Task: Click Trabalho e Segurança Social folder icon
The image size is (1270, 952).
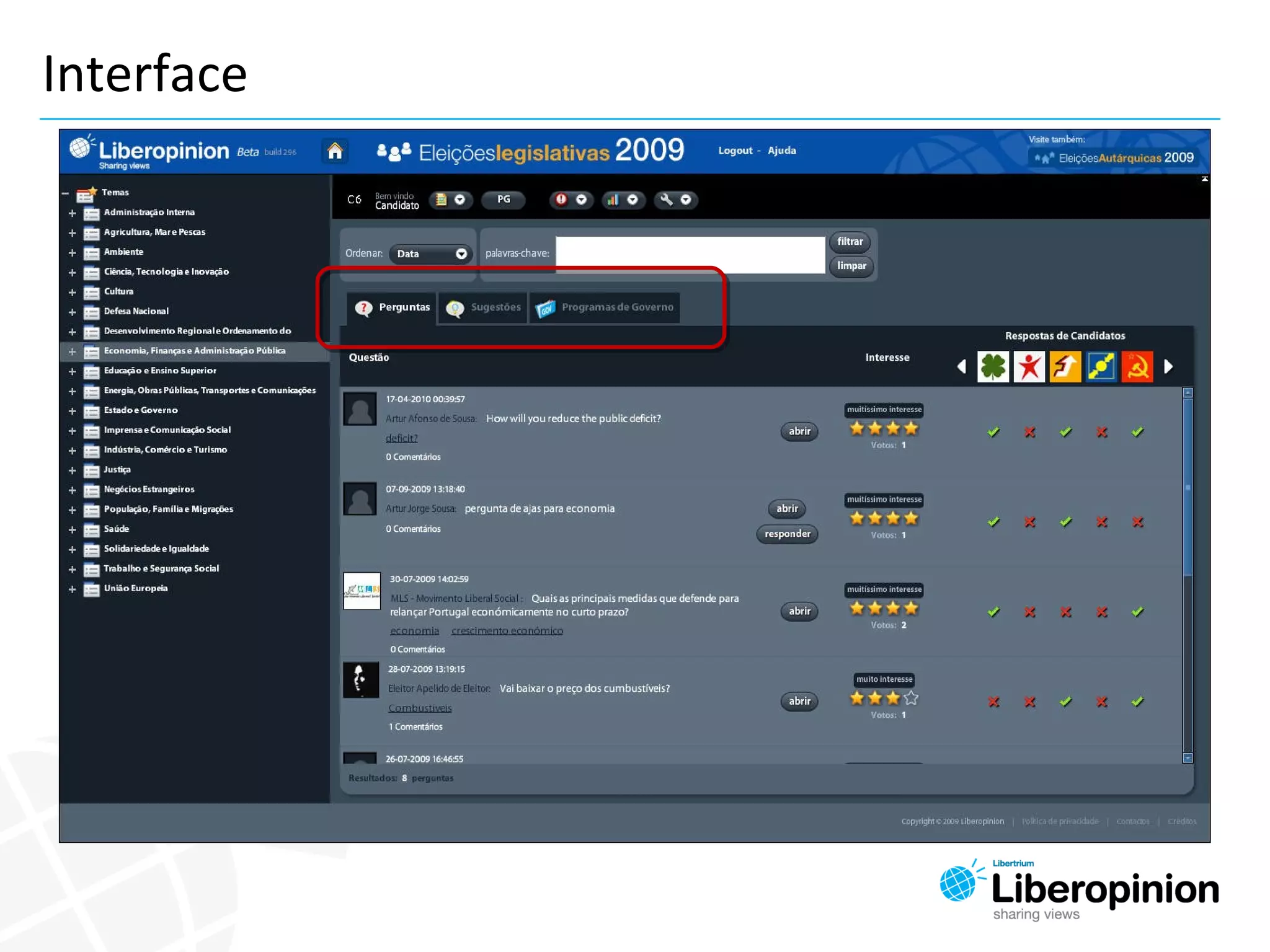Action: 92,570
